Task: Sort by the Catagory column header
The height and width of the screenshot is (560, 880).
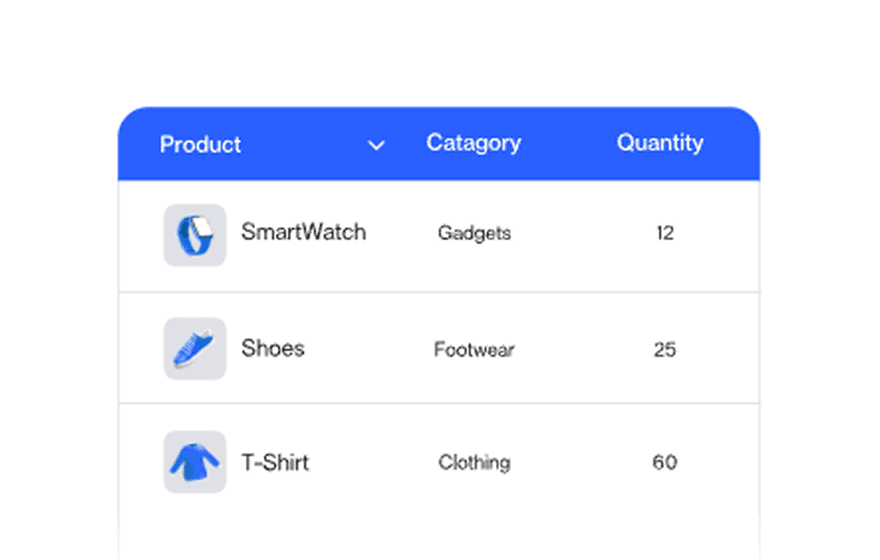Action: pyautogui.click(x=473, y=143)
